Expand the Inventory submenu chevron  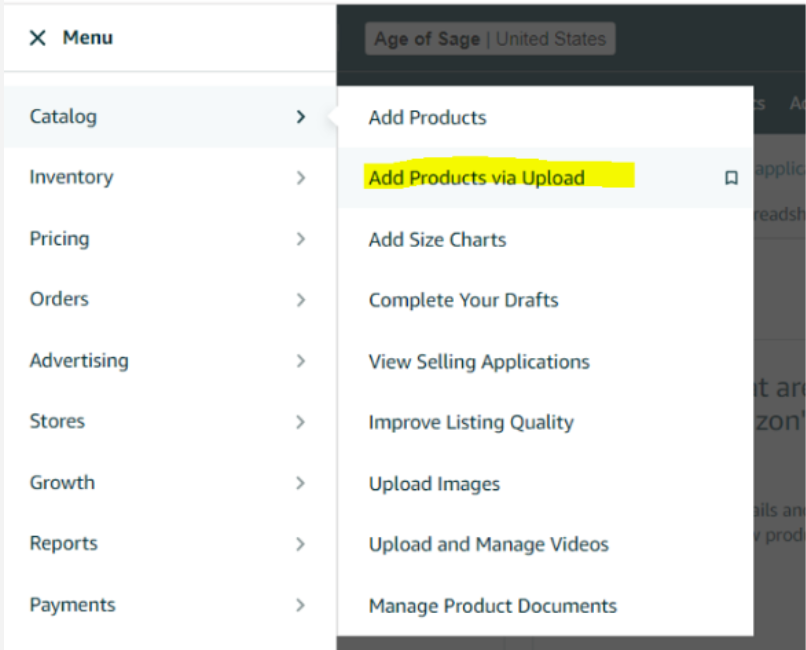pyautogui.click(x=300, y=178)
